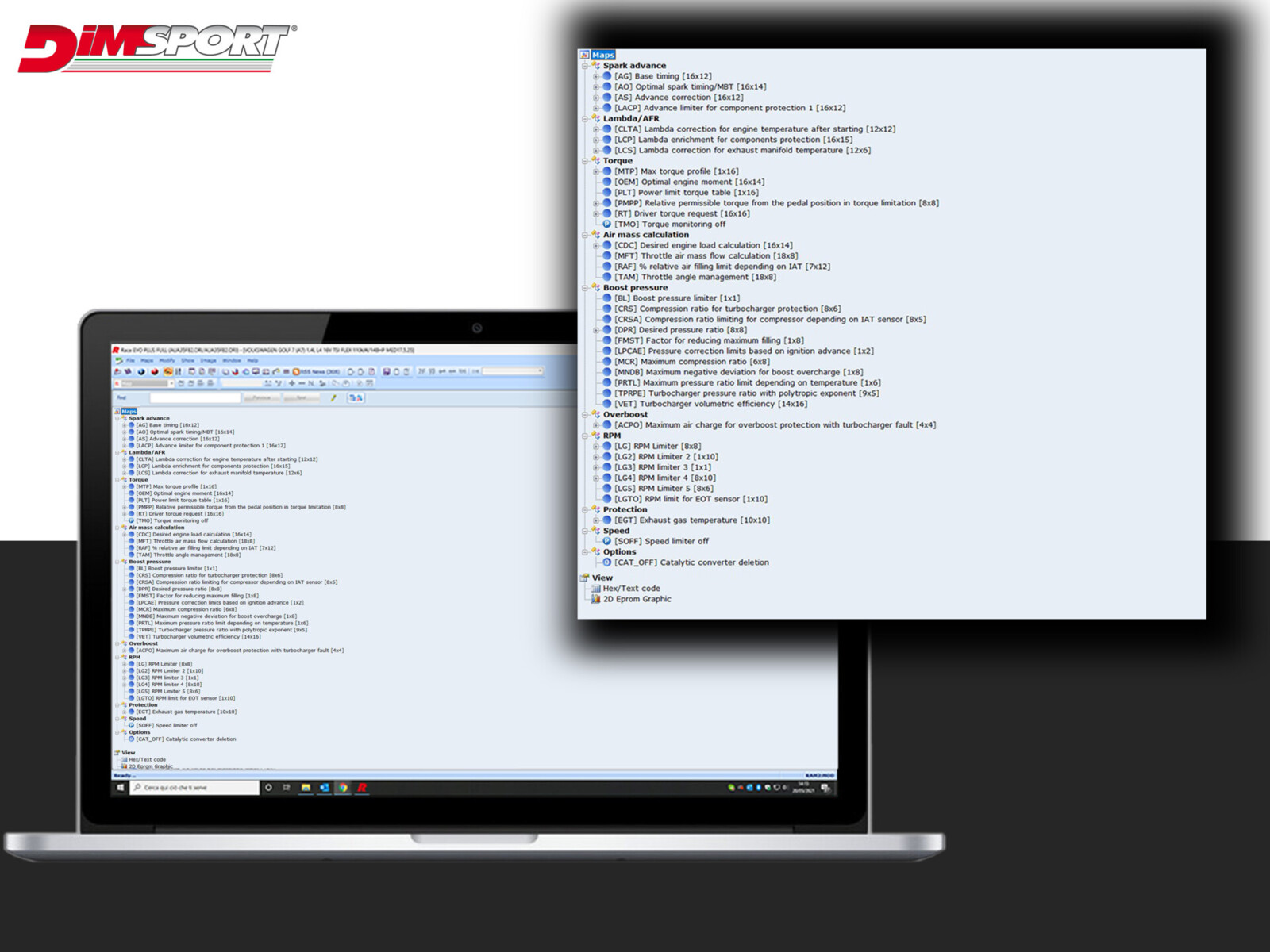Collapse Spark advance group in enlarged panel
This screenshot has height=952, width=1270.
pyautogui.click(x=585, y=66)
